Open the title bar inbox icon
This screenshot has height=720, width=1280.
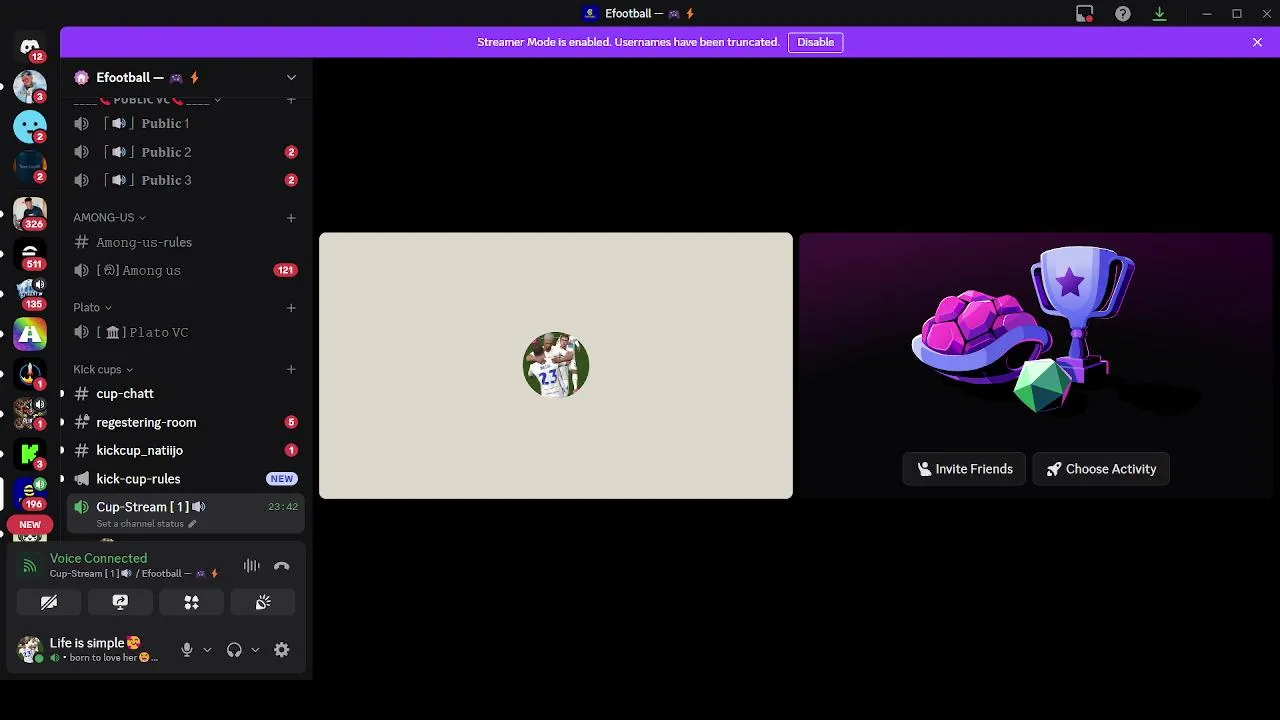click(1085, 13)
